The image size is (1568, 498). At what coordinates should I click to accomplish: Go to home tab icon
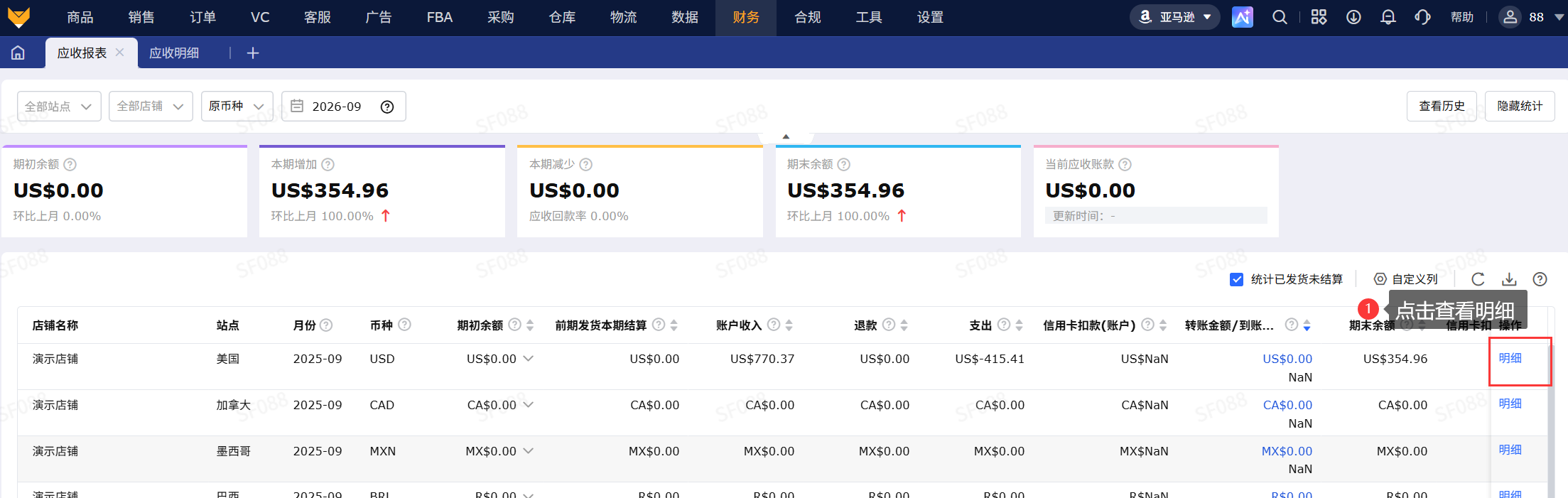coord(18,53)
